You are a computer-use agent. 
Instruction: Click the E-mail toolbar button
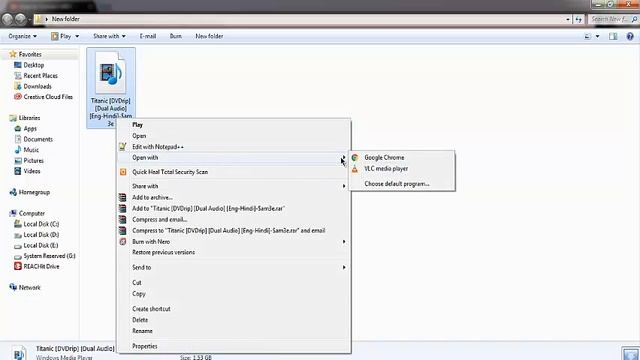point(148,36)
